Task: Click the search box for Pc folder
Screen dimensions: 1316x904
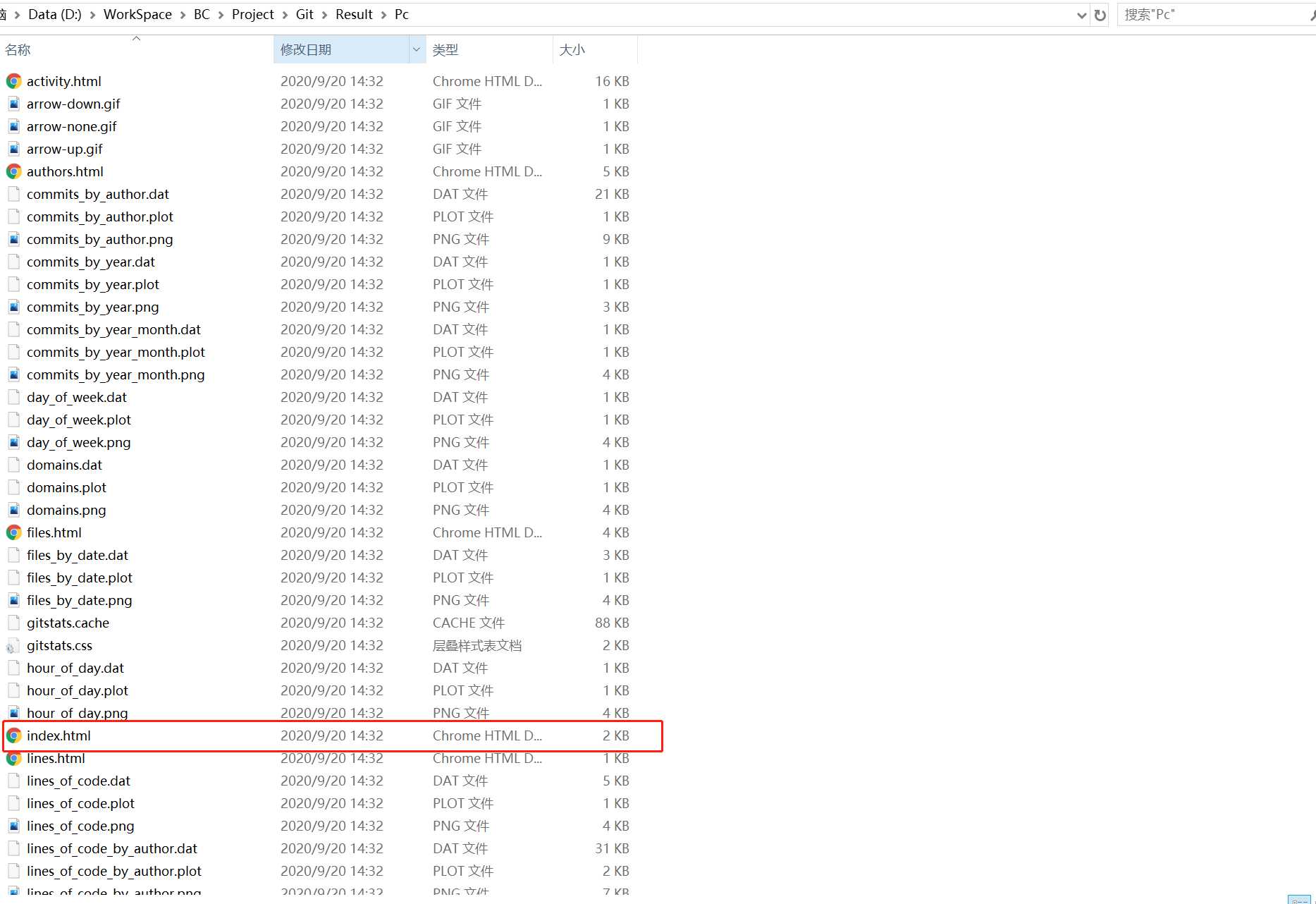Action: (1216, 15)
